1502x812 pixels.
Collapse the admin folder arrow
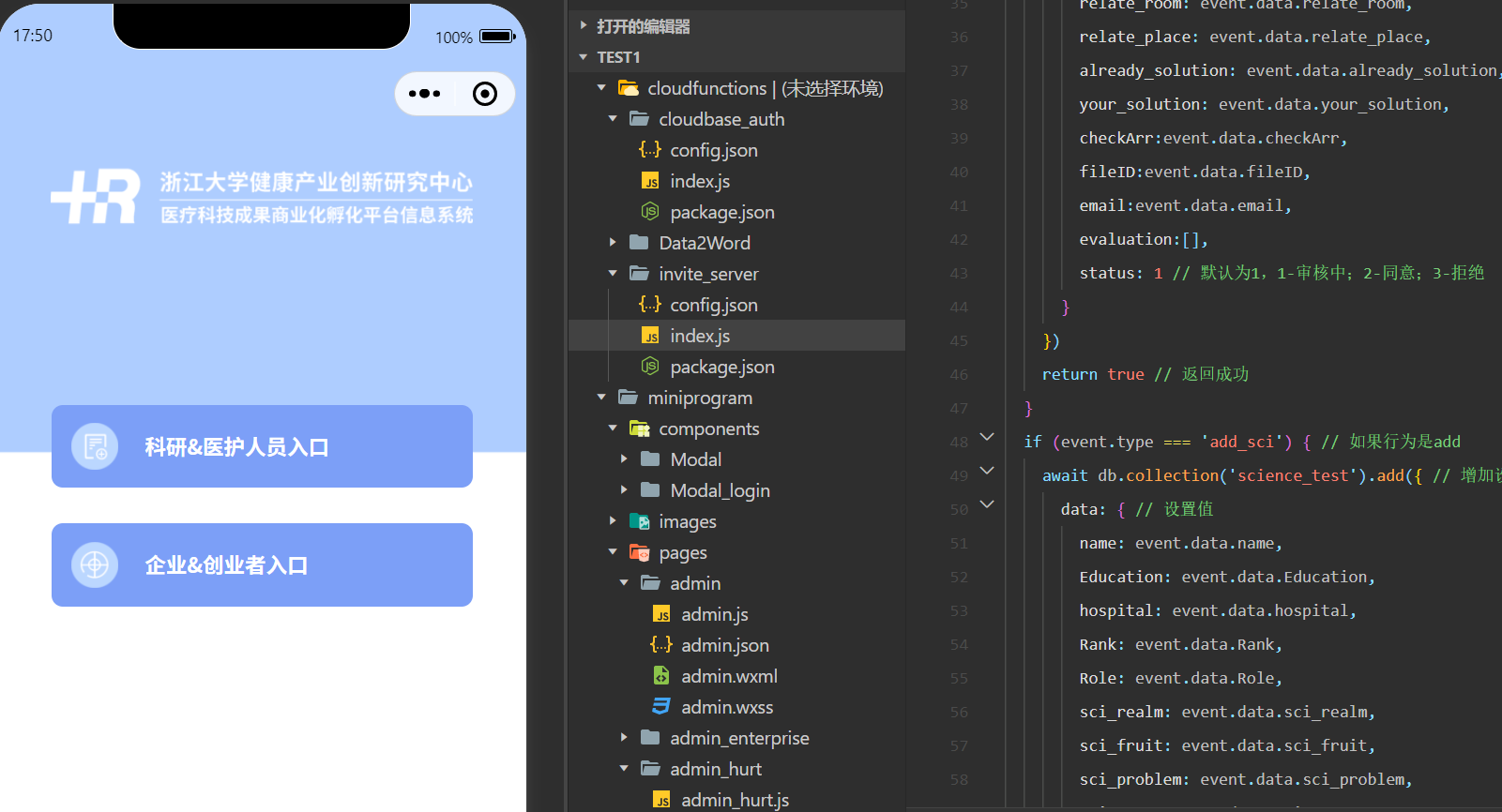pos(624,583)
